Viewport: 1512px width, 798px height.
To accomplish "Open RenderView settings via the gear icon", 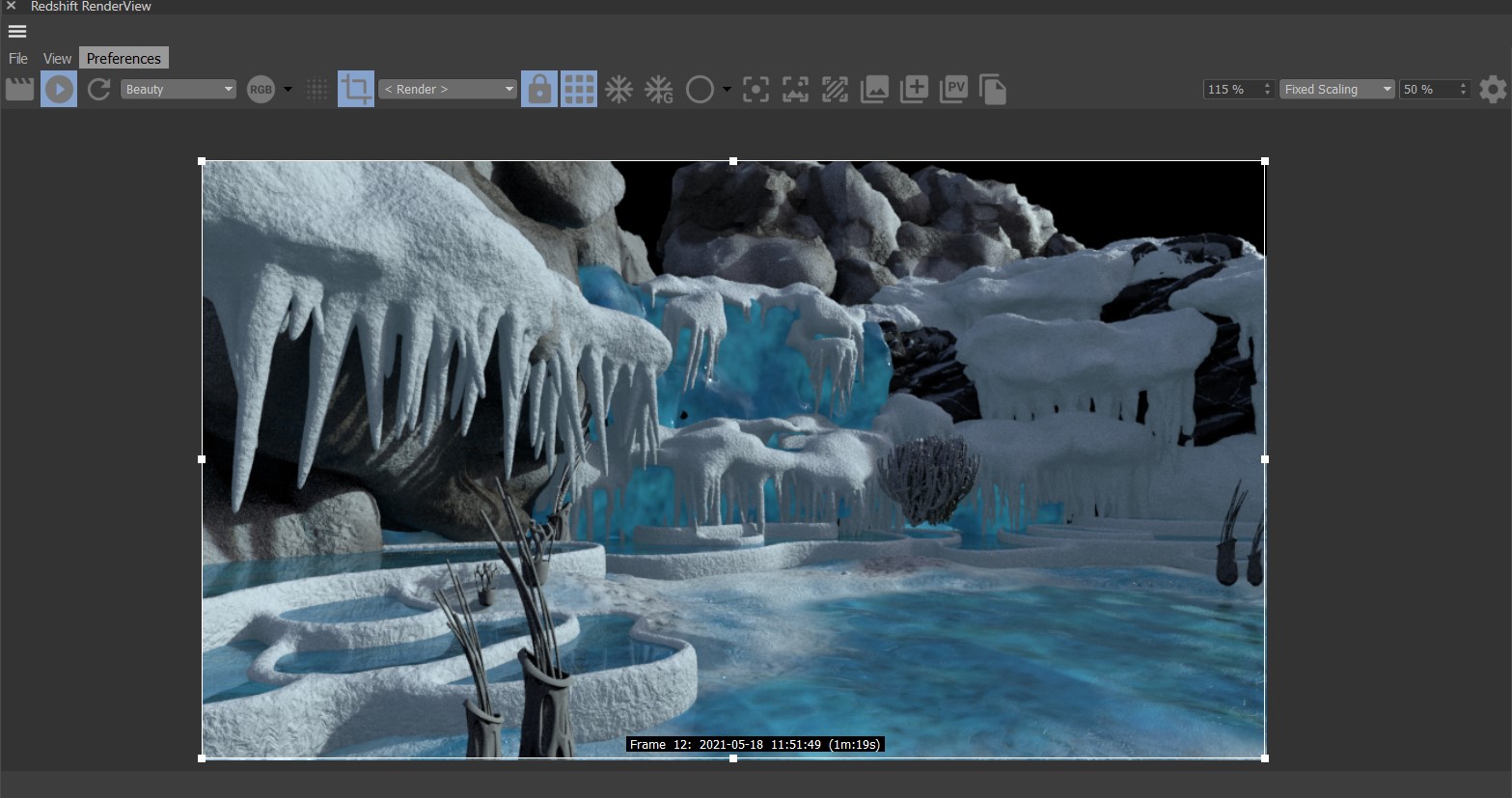I will point(1492,89).
